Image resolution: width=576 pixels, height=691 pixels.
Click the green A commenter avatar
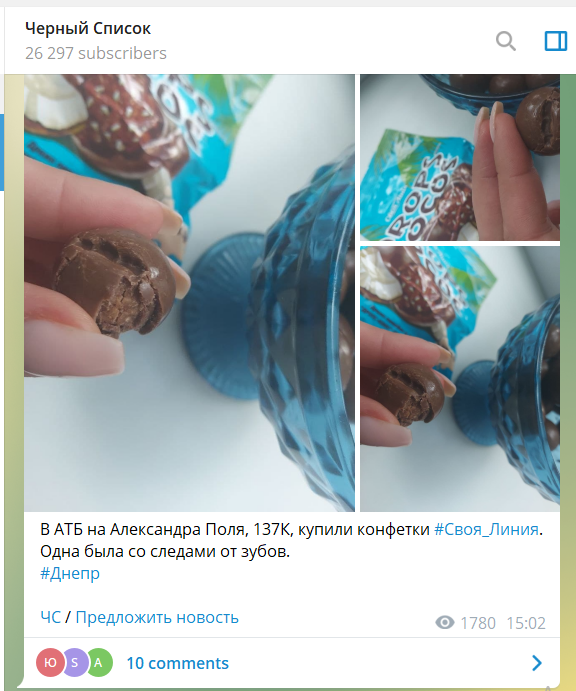click(x=99, y=662)
